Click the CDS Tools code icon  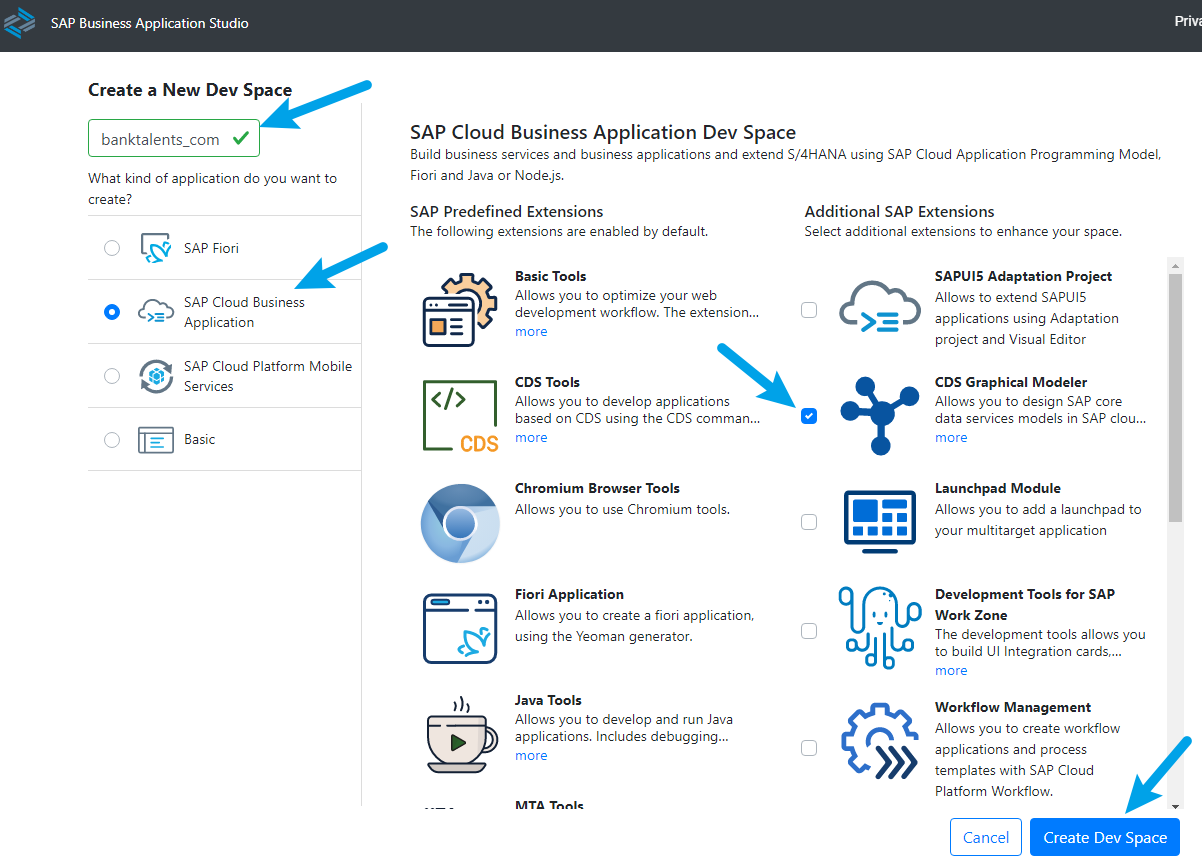pyautogui.click(x=461, y=415)
